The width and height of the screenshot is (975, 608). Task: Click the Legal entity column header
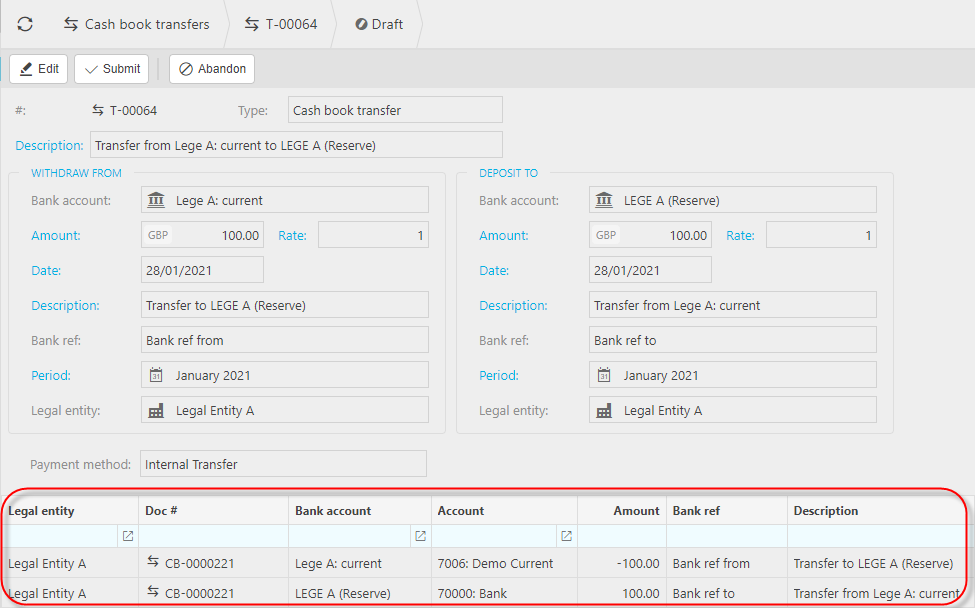tap(69, 510)
